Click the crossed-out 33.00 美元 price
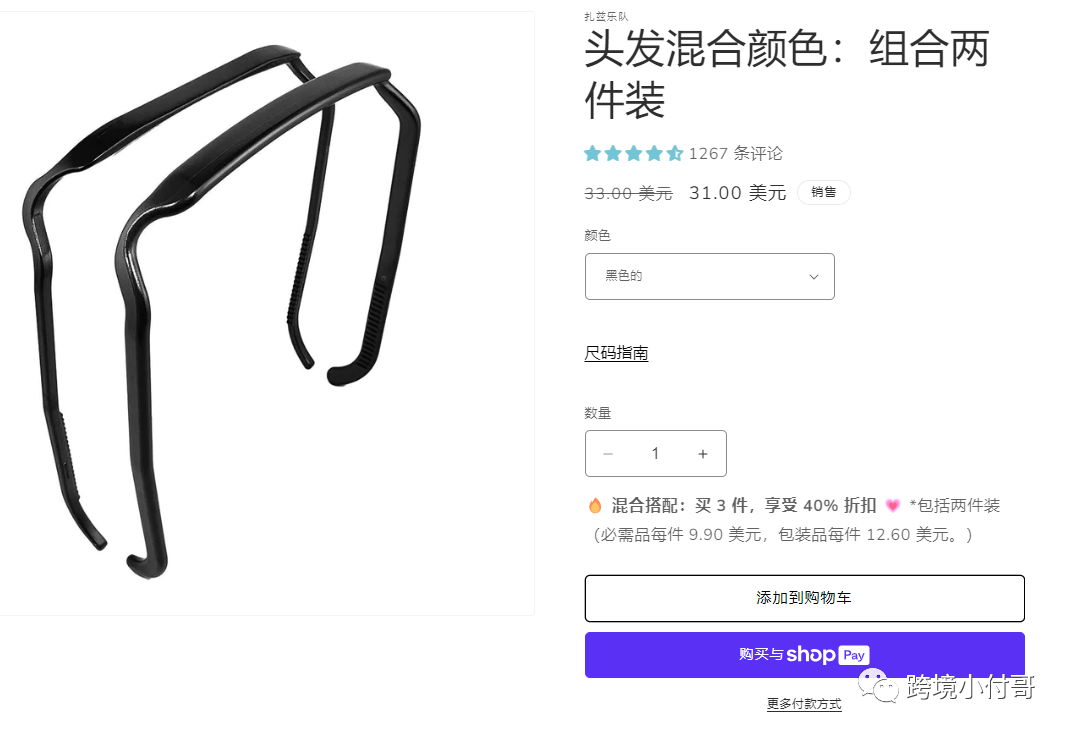This screenshot has width=1070, height=734. 628,194
